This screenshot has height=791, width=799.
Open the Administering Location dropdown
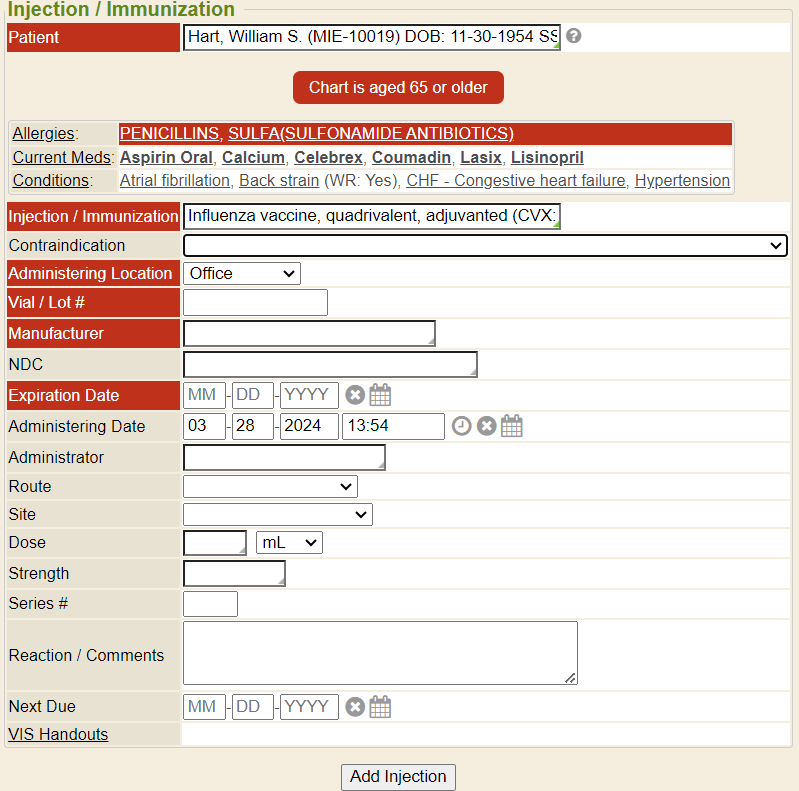pos(242,273)
